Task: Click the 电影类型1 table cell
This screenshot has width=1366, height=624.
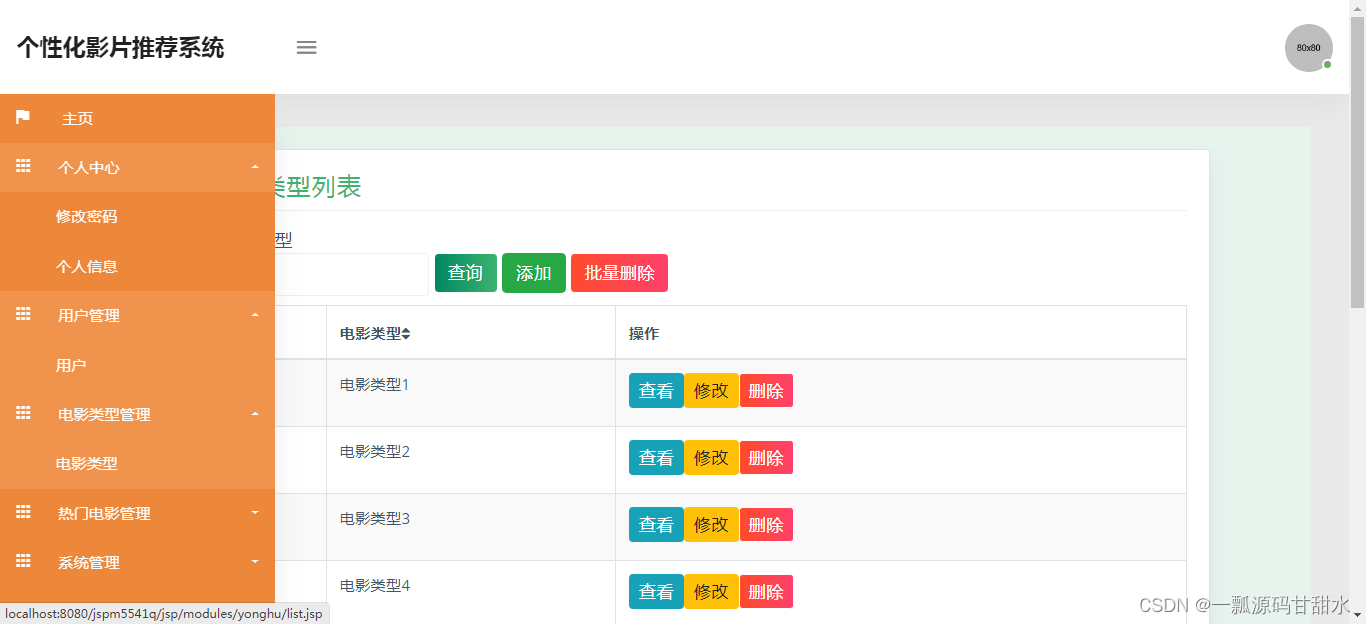Action: tap(471, 393)
